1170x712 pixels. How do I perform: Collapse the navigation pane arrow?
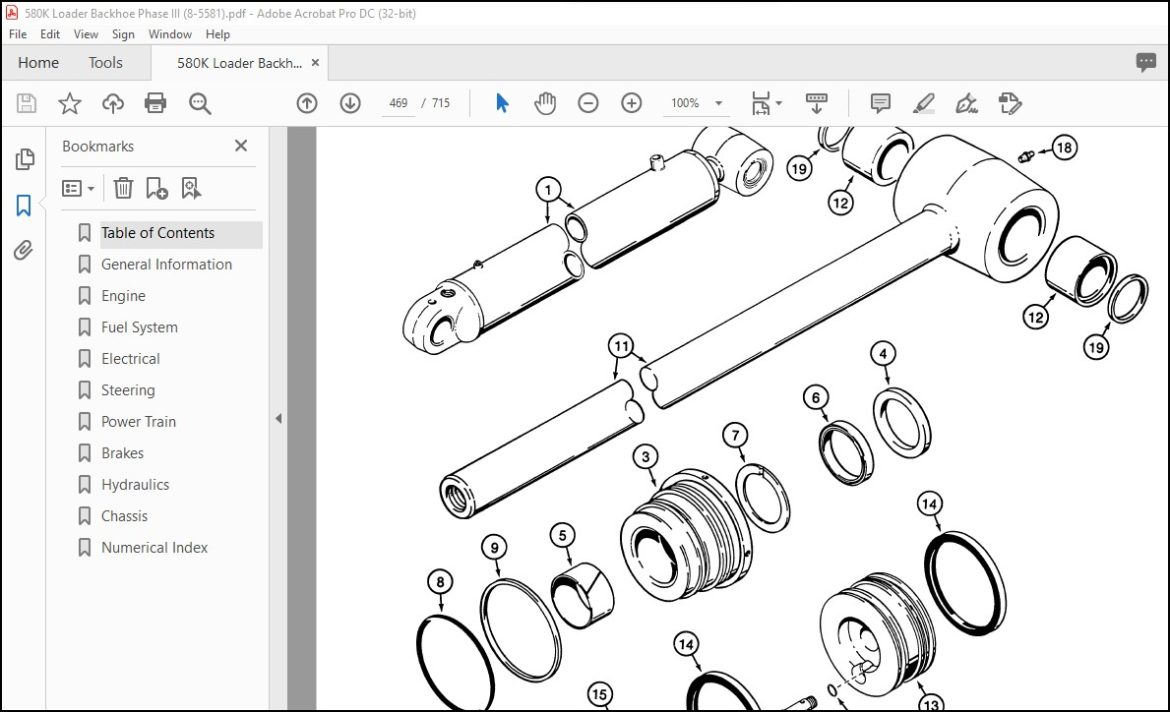pos(278,419)
